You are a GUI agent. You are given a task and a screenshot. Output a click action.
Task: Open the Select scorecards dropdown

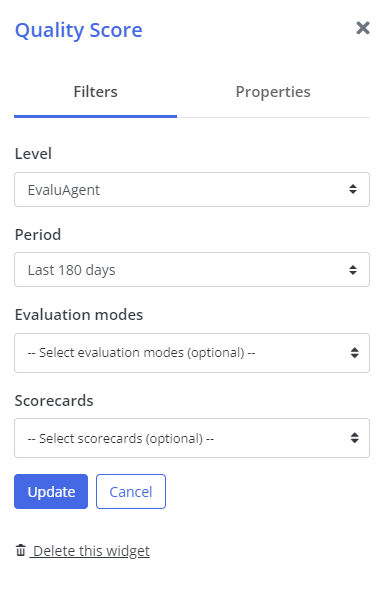click(x=192, y=438)
